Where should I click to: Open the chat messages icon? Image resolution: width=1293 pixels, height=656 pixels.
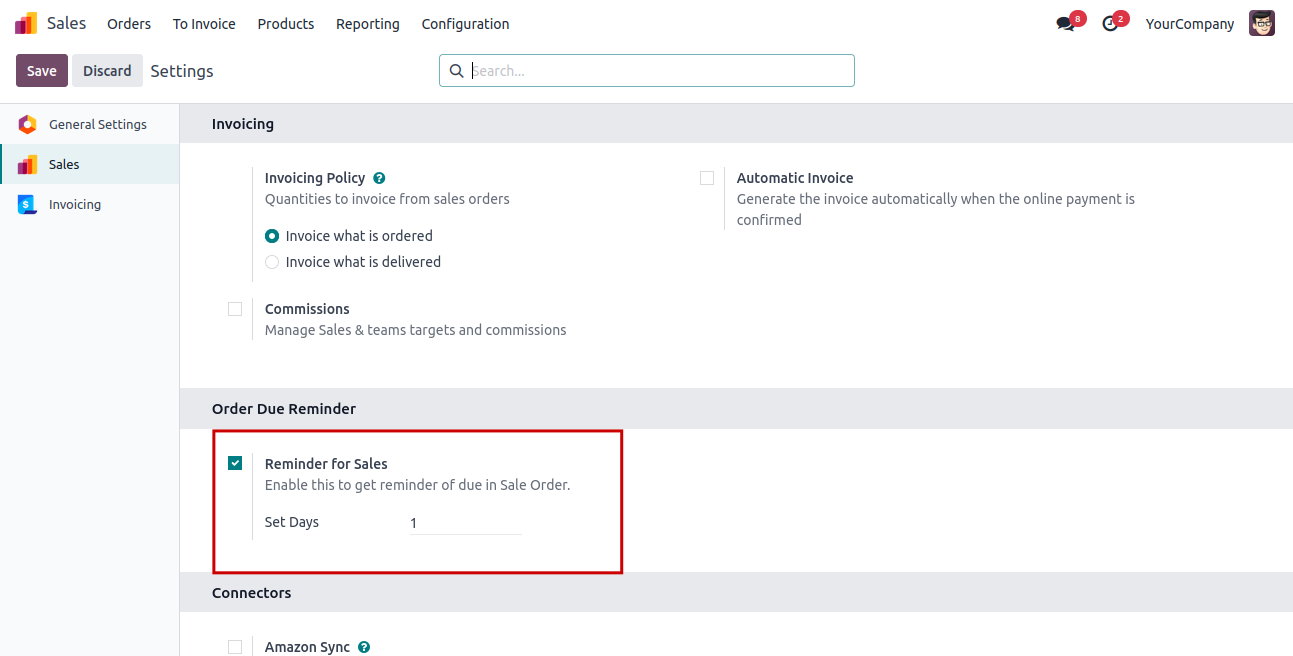coord(1065,24)
